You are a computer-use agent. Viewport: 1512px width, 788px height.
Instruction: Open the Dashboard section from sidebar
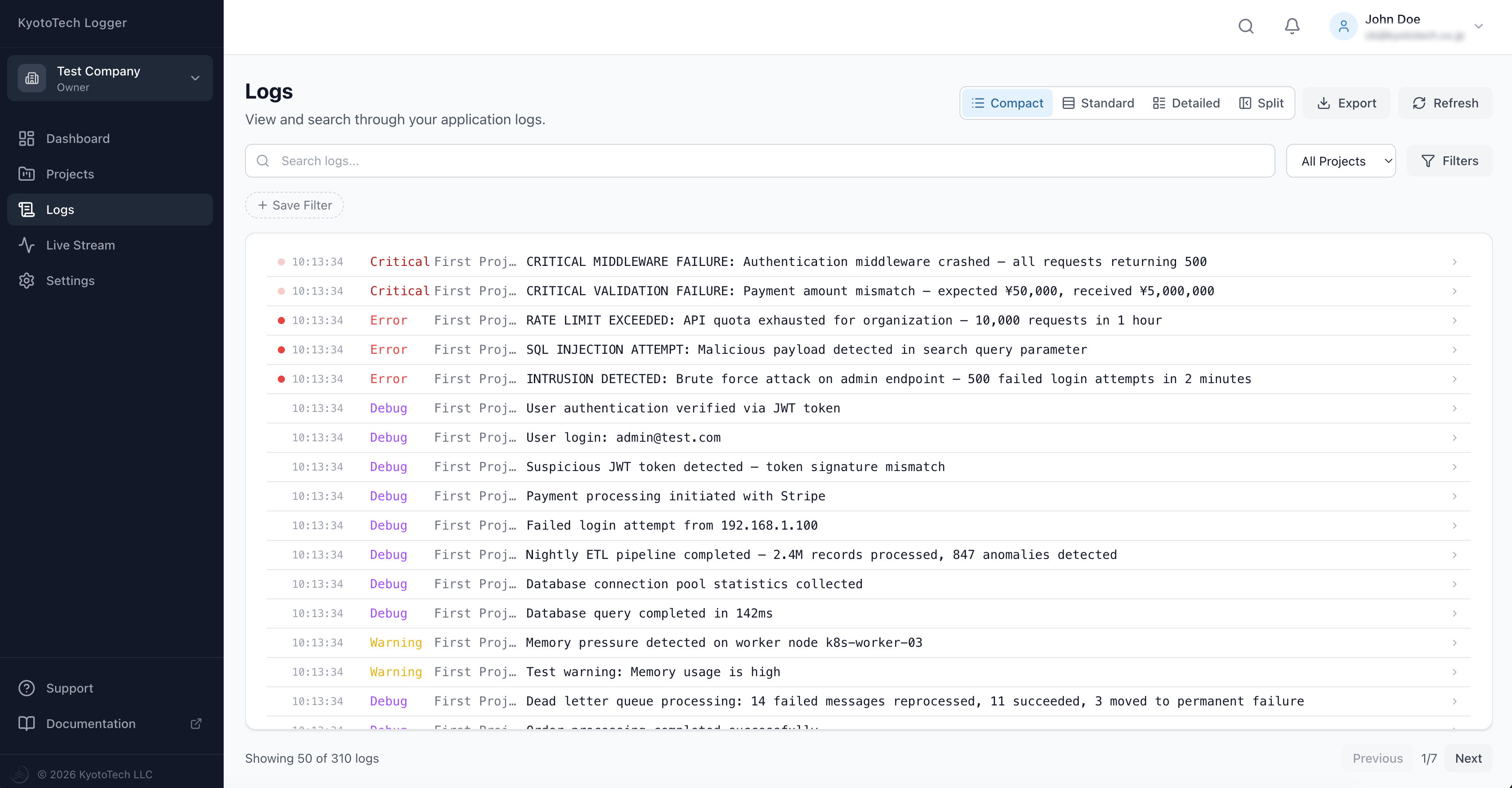coord(79,139)
